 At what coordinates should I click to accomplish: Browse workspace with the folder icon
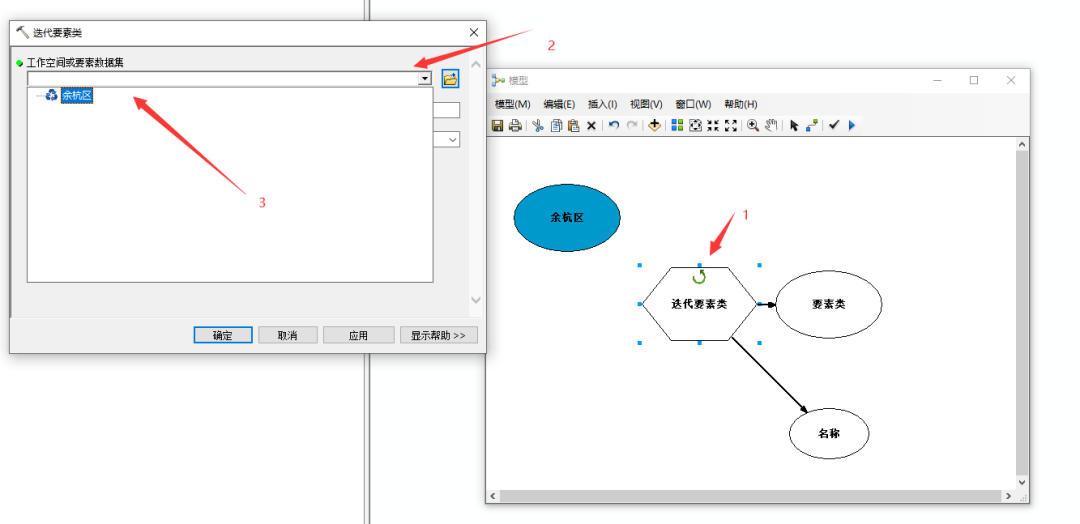(x=450, y=79)
